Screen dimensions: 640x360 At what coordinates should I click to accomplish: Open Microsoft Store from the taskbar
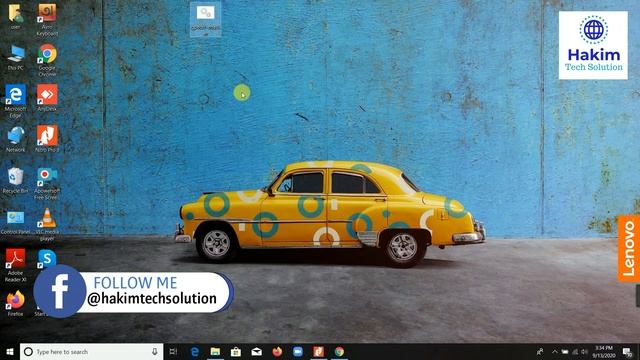[236, 351]
